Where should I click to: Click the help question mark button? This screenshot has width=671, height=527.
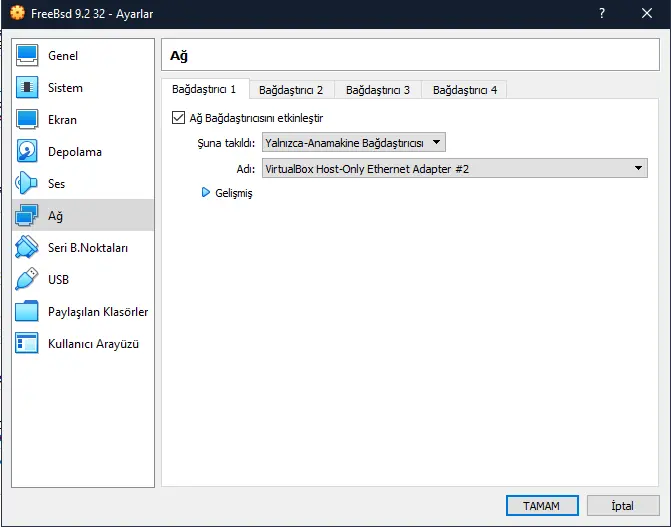[x=602, y=14]
